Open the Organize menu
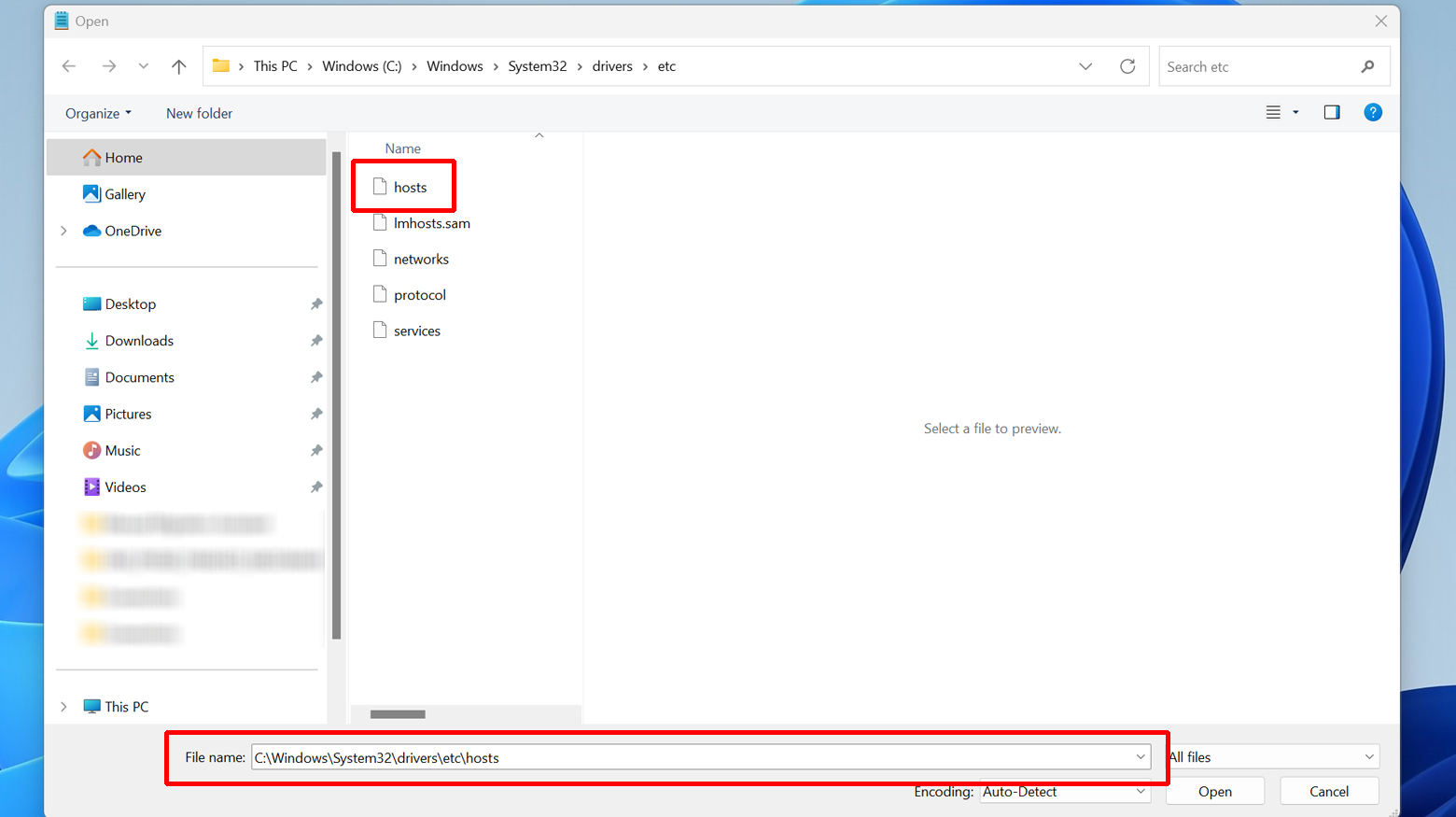Image resolution: width=1456 pixels, height=817 pixels. coord(98,114)
